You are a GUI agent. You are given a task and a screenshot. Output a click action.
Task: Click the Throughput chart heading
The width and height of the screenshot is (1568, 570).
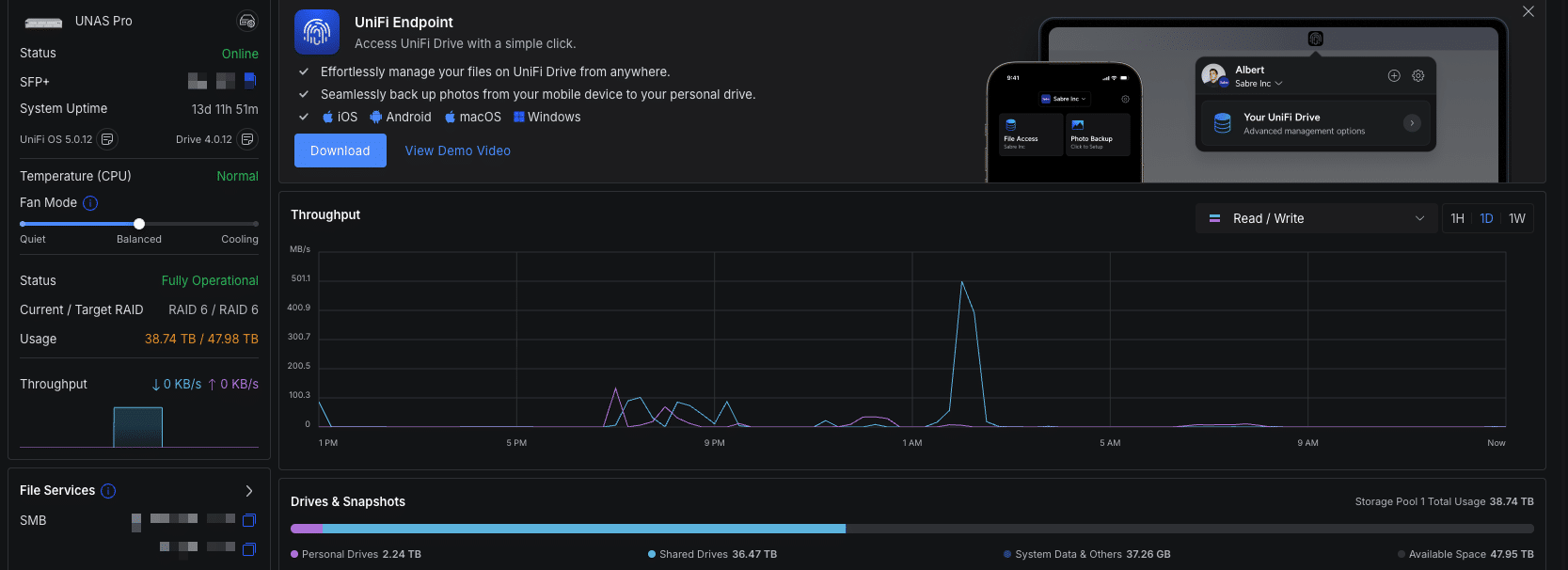point(325,214)
